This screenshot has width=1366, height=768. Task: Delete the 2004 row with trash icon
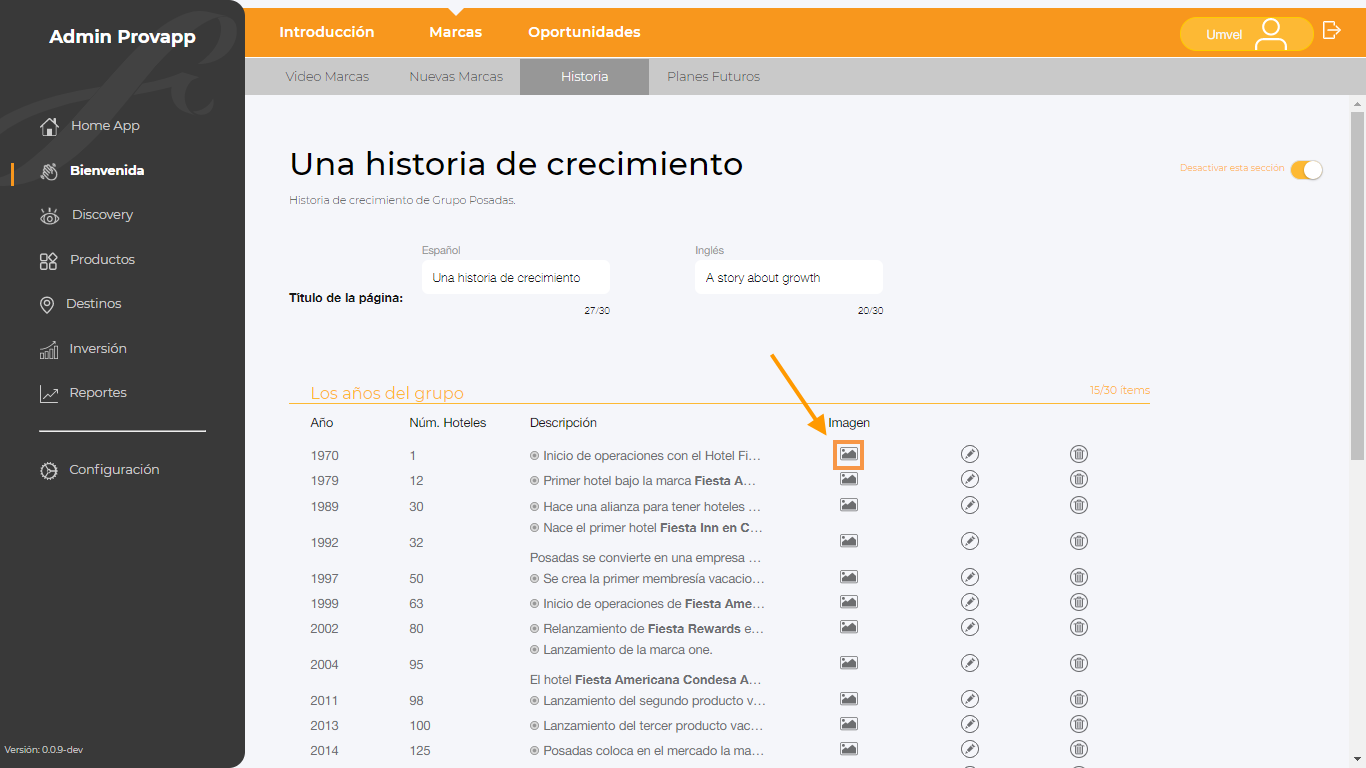click(x=1079, y=663)
